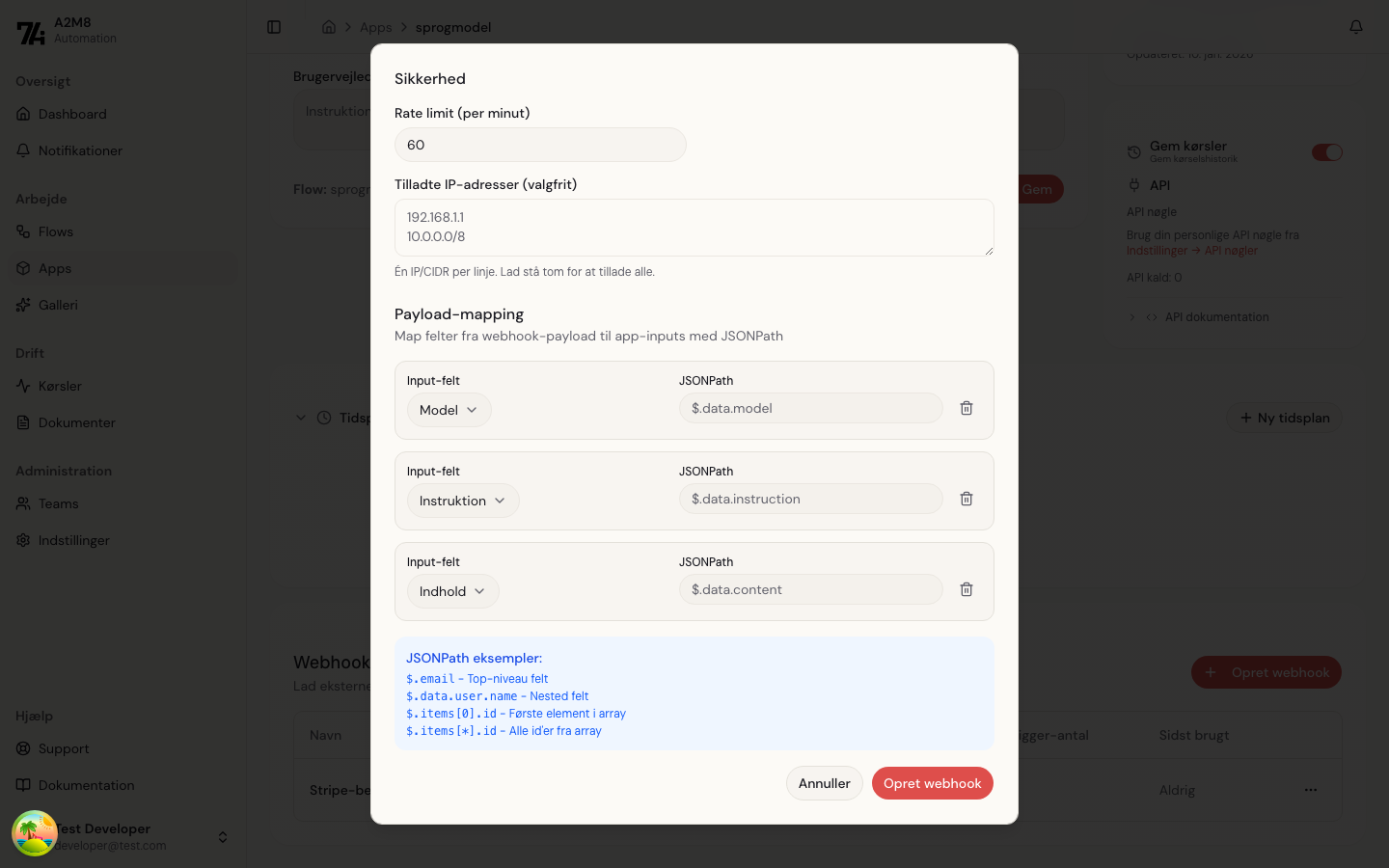Cancel the dialog with Annuller
Image resolution: width=1389 pixels, height=868 pixels.
(824, 783)
